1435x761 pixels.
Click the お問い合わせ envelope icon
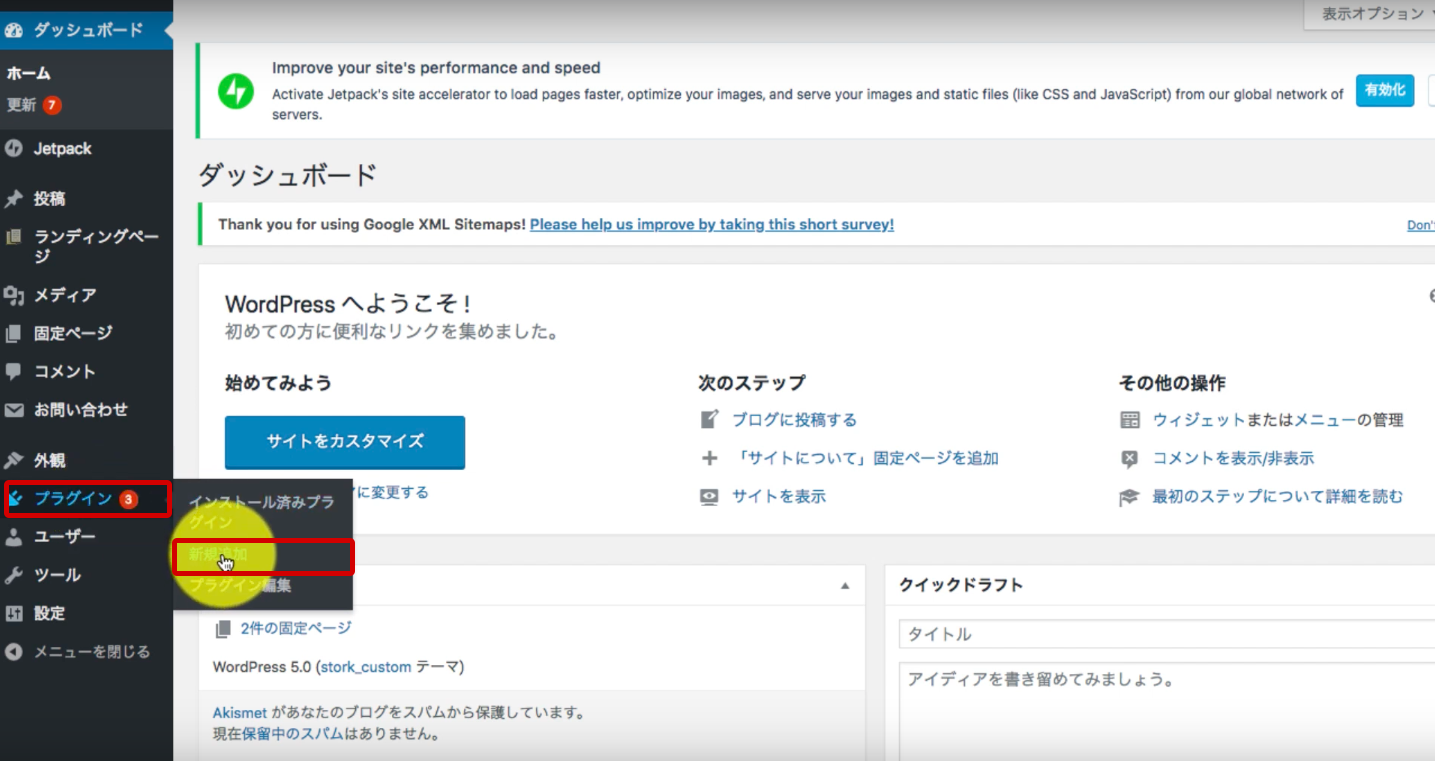coord(14,410)
